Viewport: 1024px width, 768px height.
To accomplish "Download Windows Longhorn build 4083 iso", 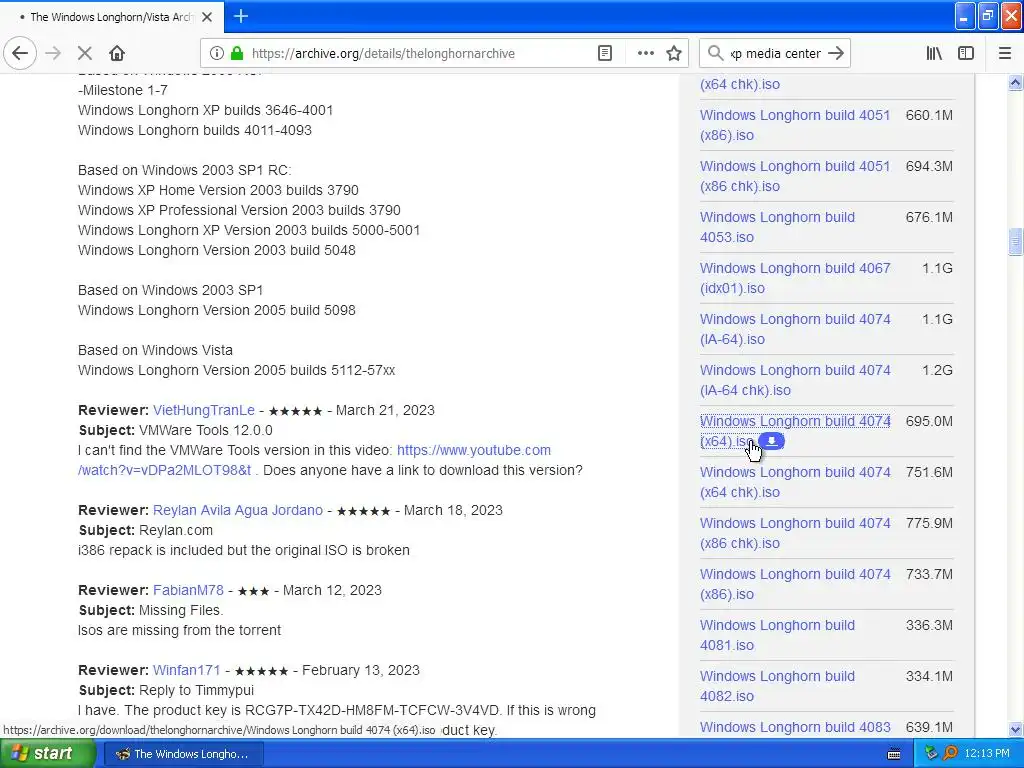I will pos(795,727).
